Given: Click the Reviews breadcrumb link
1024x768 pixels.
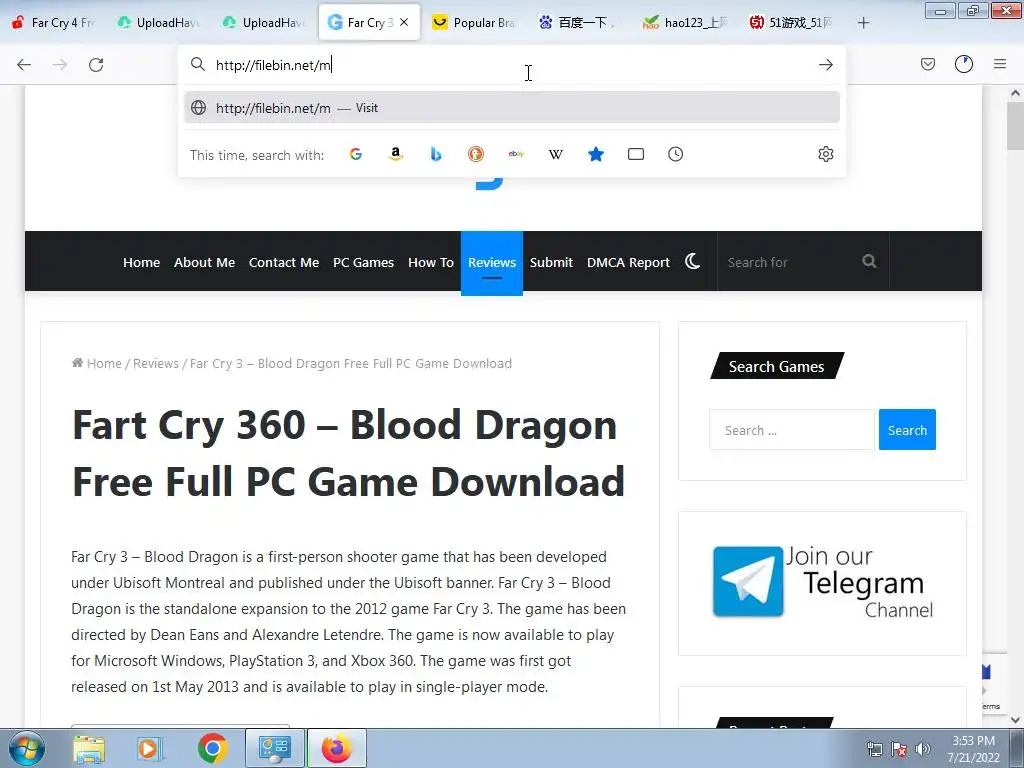Looking at the screenshot, I should tap(156, 364).
